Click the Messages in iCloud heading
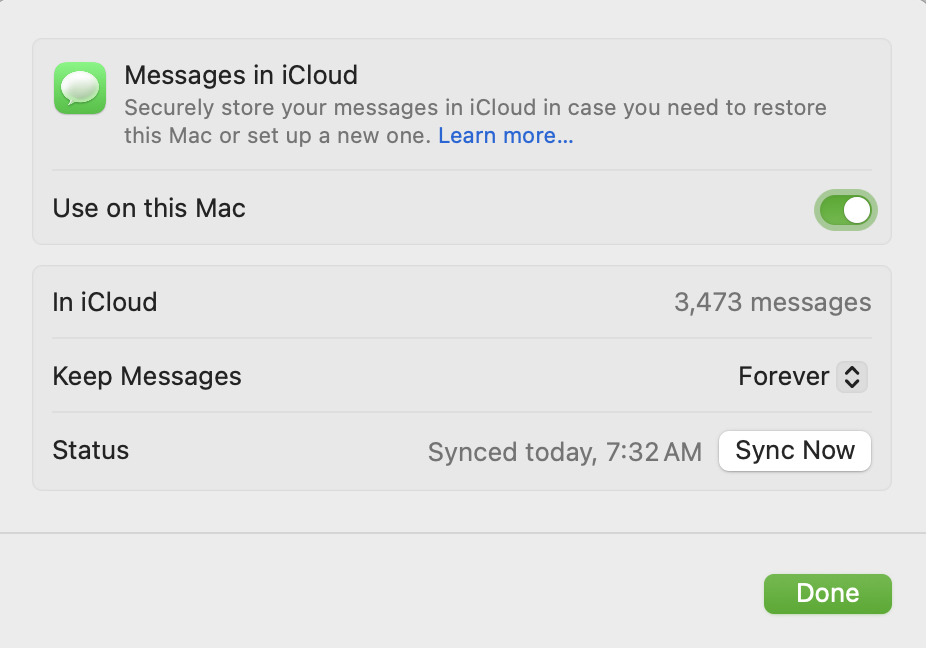Image resolution: width=926 pixels, height=648 pixels. tap(240, 75)
